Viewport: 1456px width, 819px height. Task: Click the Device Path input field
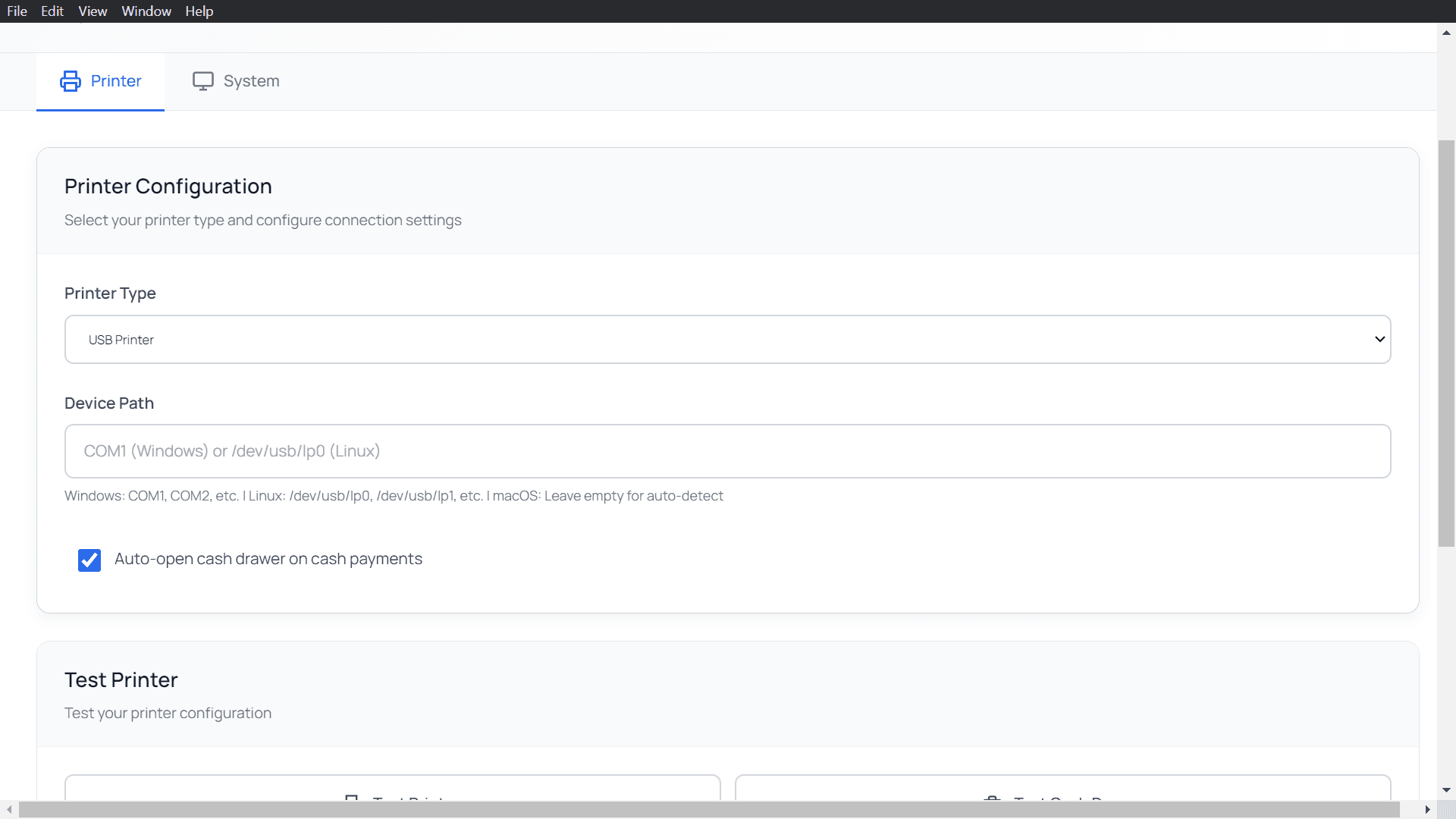727,451
